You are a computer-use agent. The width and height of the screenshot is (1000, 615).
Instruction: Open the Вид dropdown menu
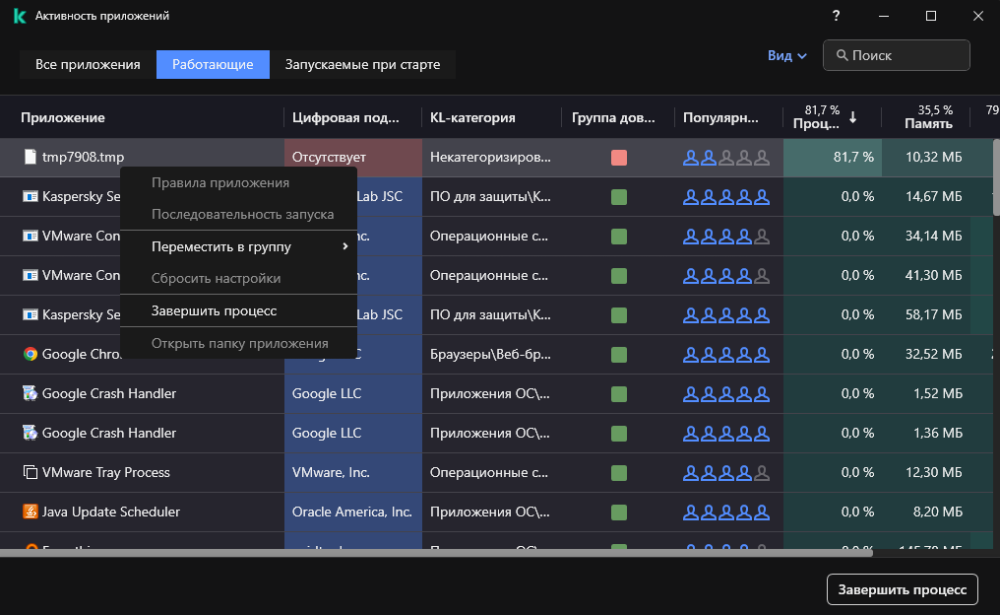pos(787,56)
